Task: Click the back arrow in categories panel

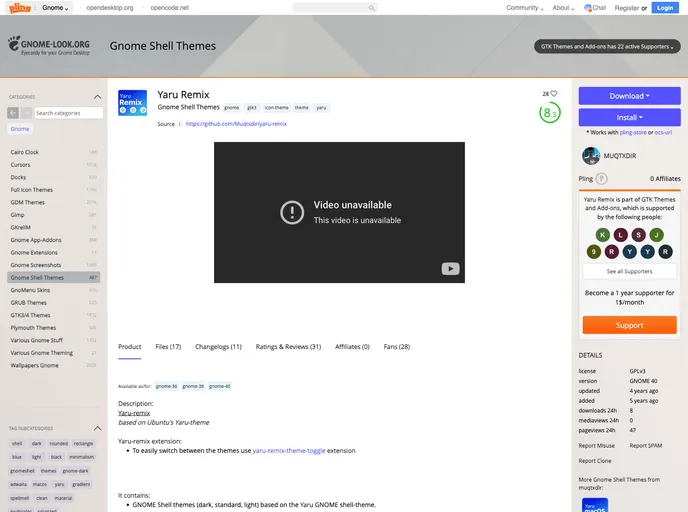Action: coord(13,113)
